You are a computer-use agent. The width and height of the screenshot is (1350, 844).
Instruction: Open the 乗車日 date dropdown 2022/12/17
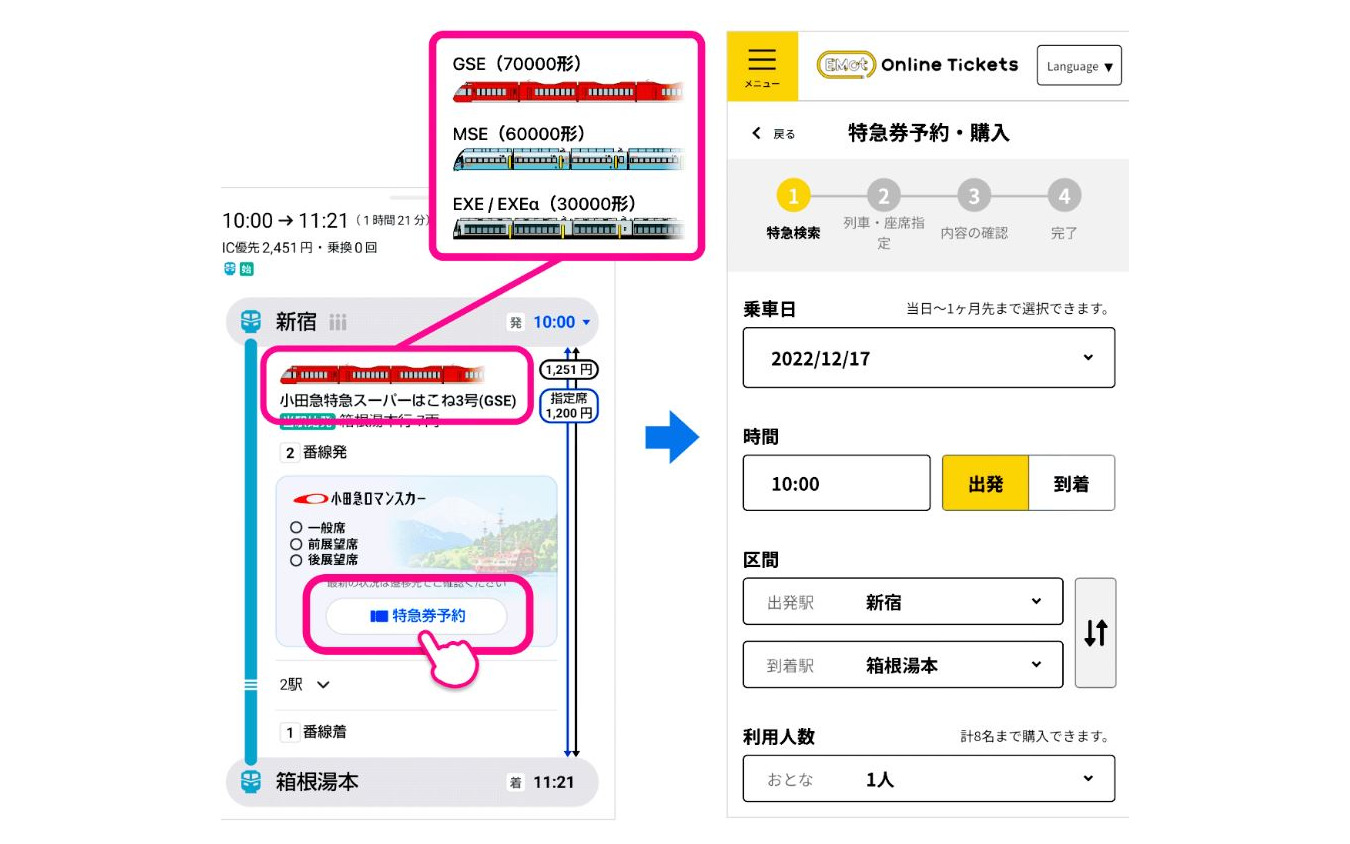point(929,358)
